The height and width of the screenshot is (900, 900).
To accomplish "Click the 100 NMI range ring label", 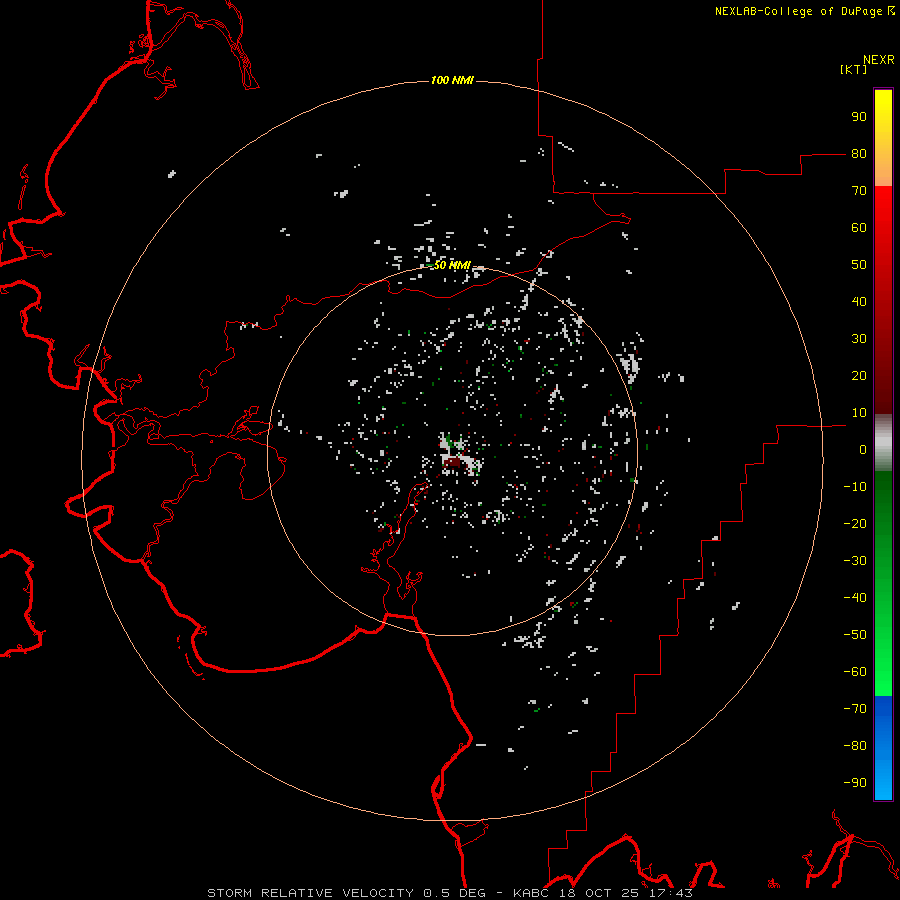I will [x=452, y=80].
